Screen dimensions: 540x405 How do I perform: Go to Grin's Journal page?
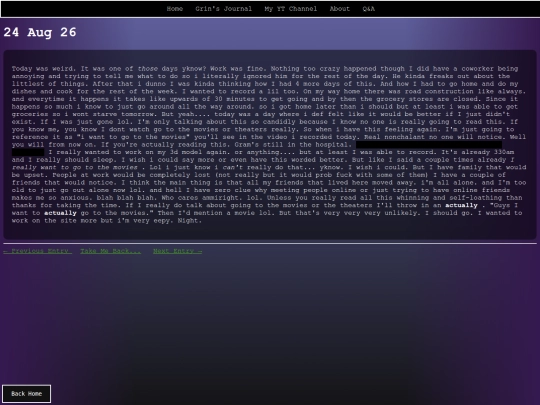tap(224, 9)
